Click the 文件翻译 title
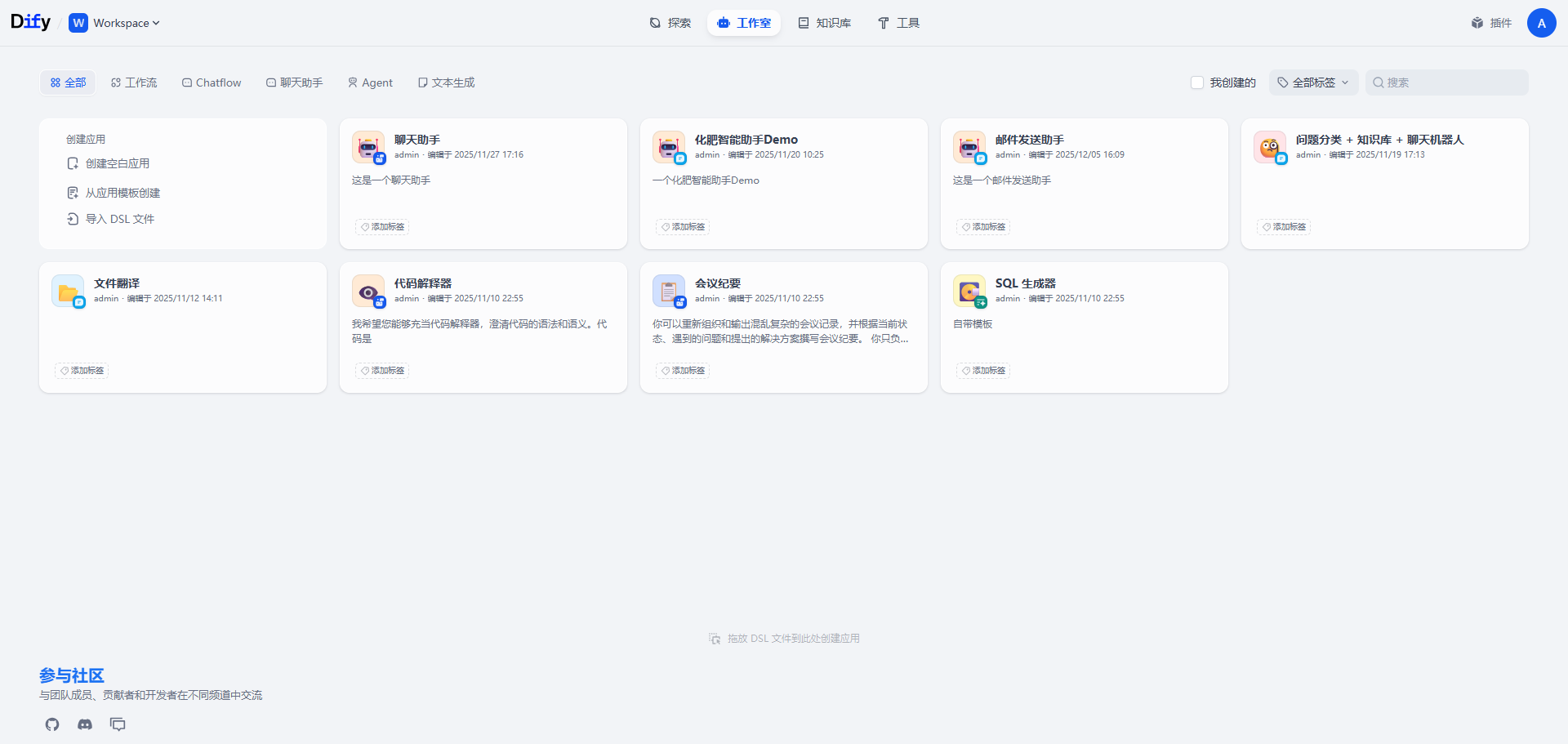 pos(117,283)
